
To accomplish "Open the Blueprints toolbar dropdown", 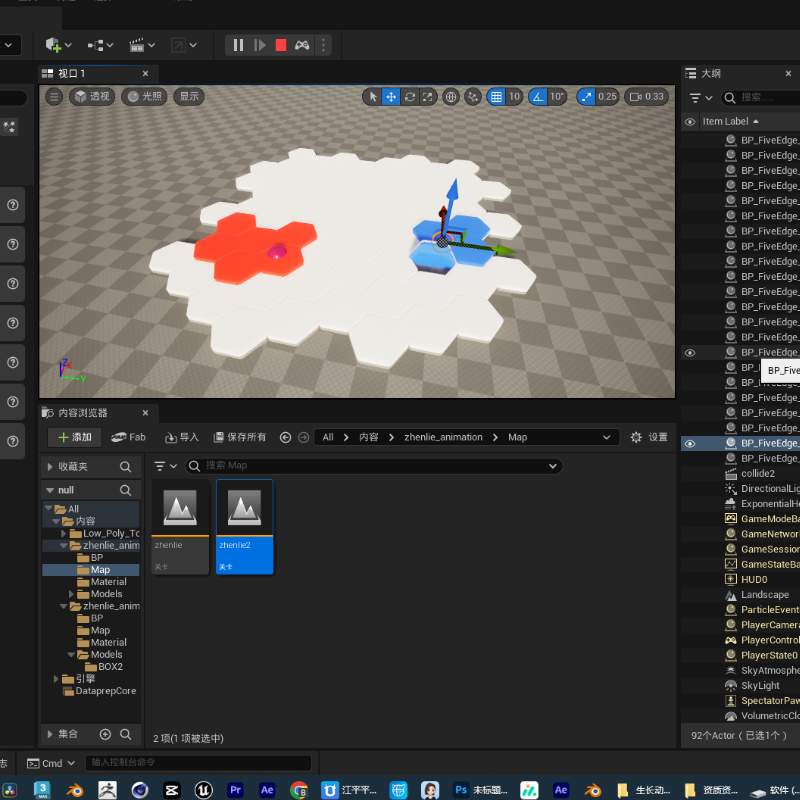I will [100, 45].
